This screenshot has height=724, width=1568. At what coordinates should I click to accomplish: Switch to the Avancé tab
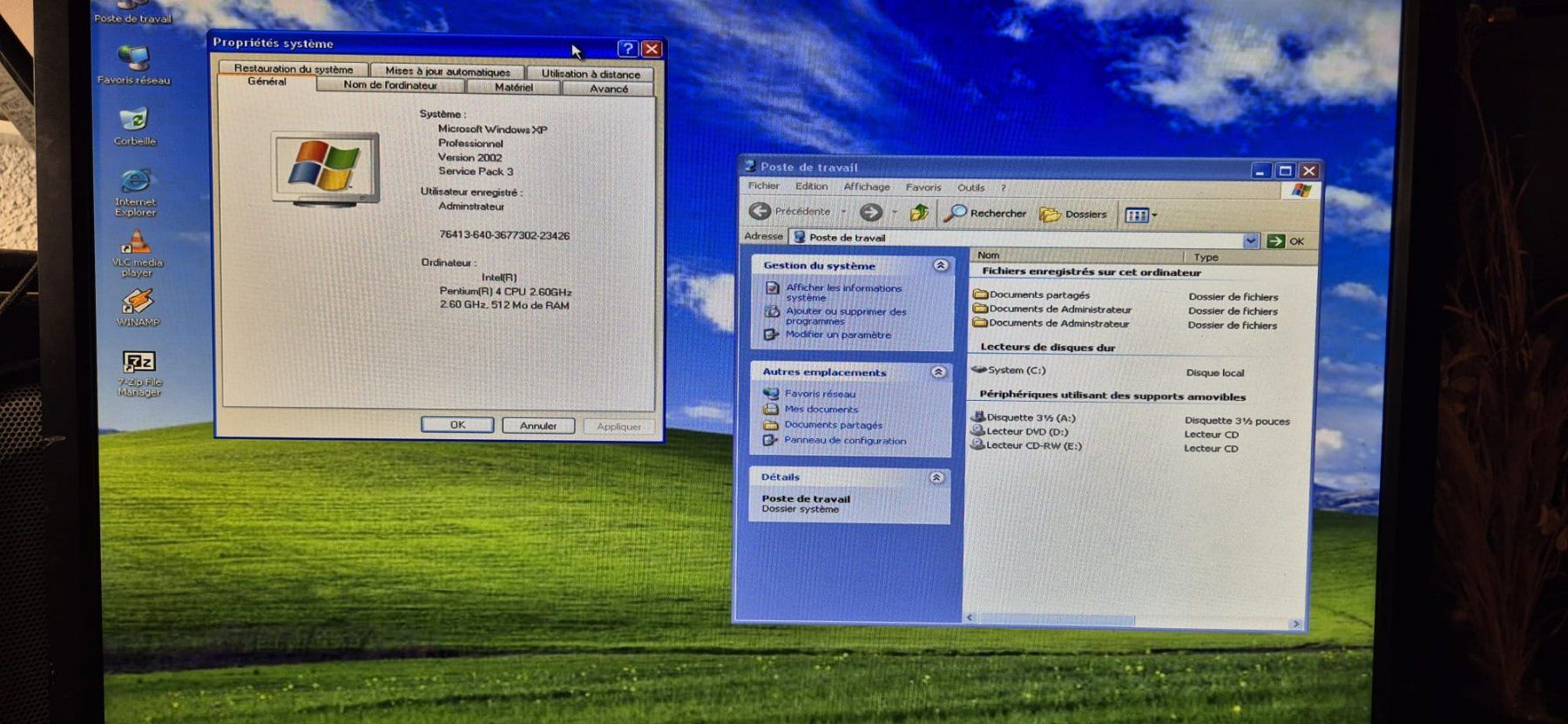608,89
